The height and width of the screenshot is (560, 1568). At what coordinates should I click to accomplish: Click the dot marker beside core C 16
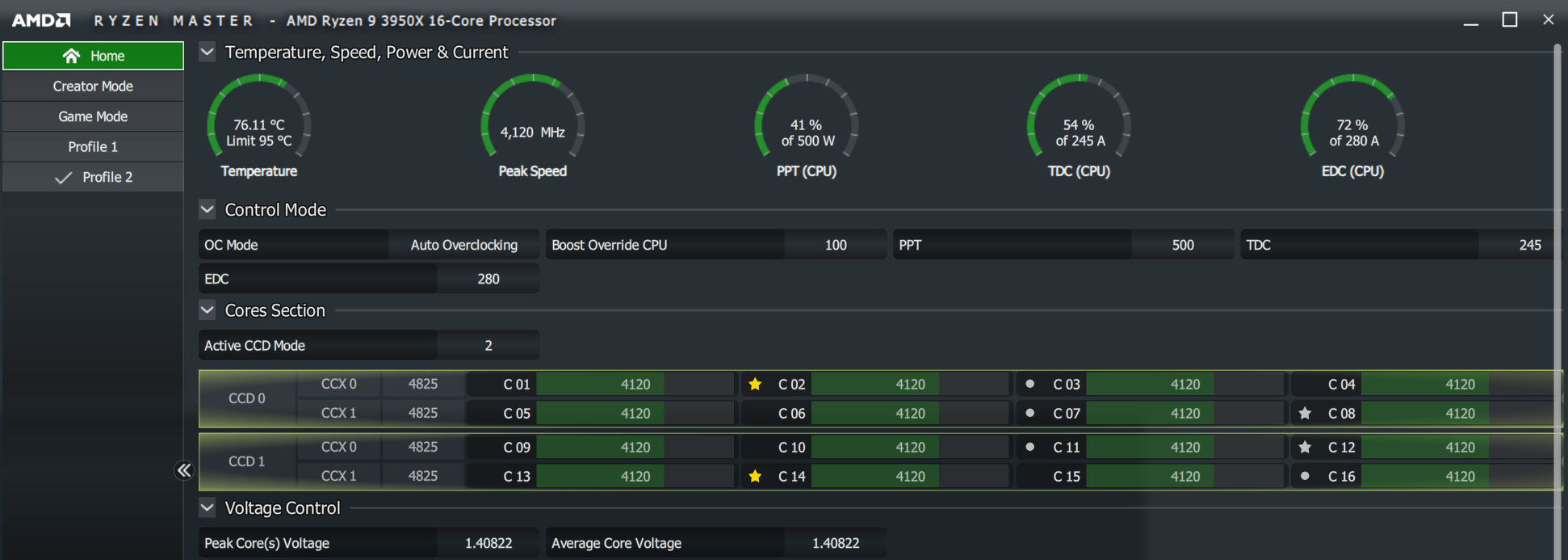(1305, 476)
